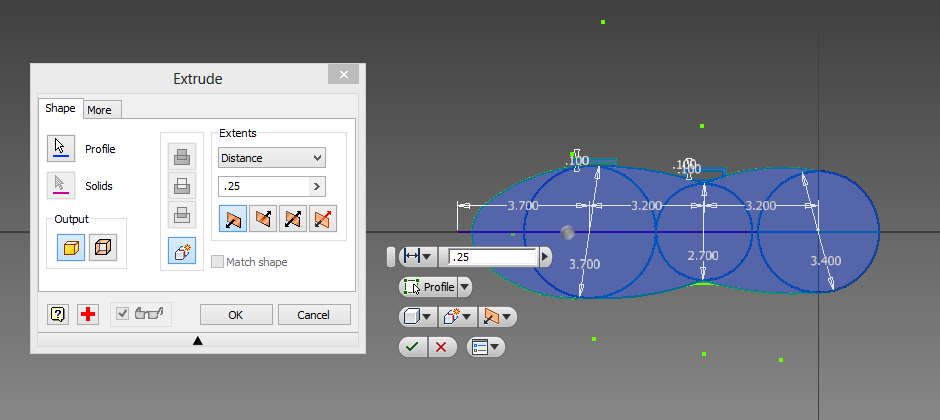Select the Join operation icon
The height and width of the screenshot is (420, 940).
(x=182, y=157)
